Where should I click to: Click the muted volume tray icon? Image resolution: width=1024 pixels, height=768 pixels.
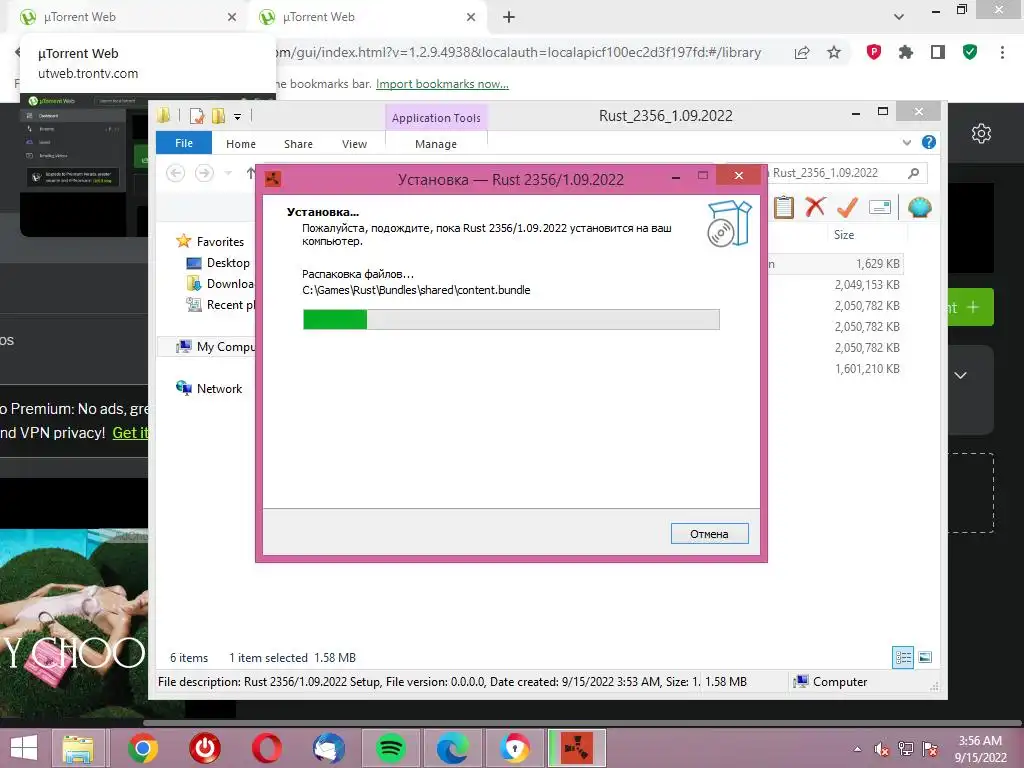pyautogui.click(x=882, y=749)
